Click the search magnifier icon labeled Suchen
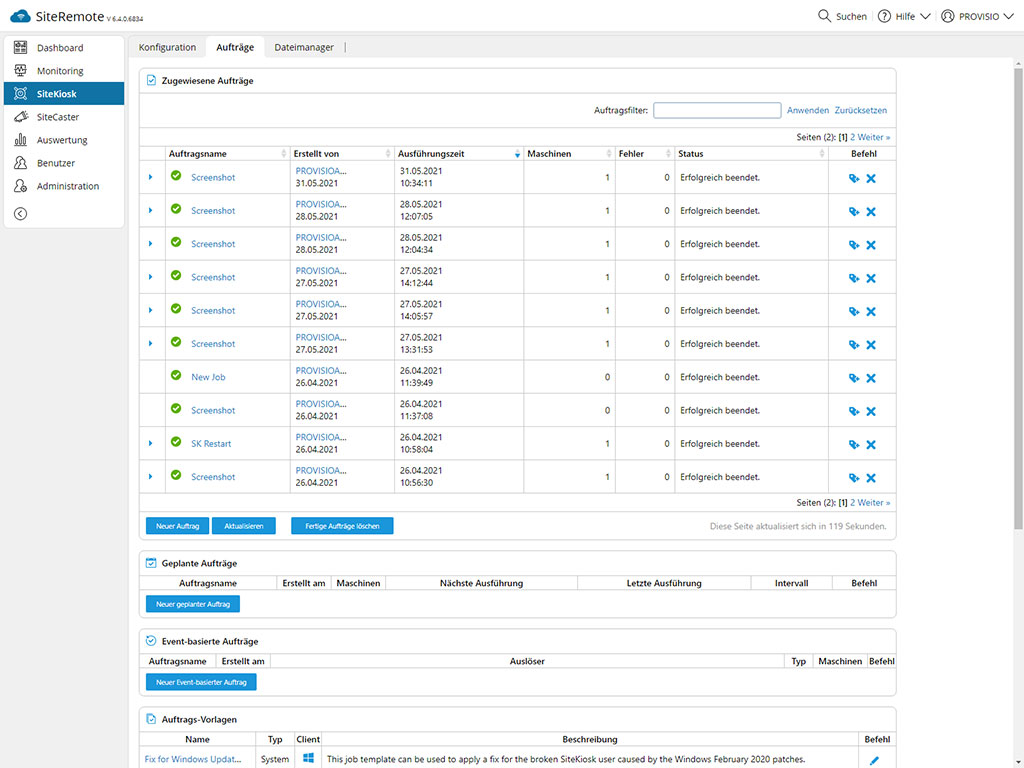The width and height of the screenshot is (1024, 768). pos(824,16)
